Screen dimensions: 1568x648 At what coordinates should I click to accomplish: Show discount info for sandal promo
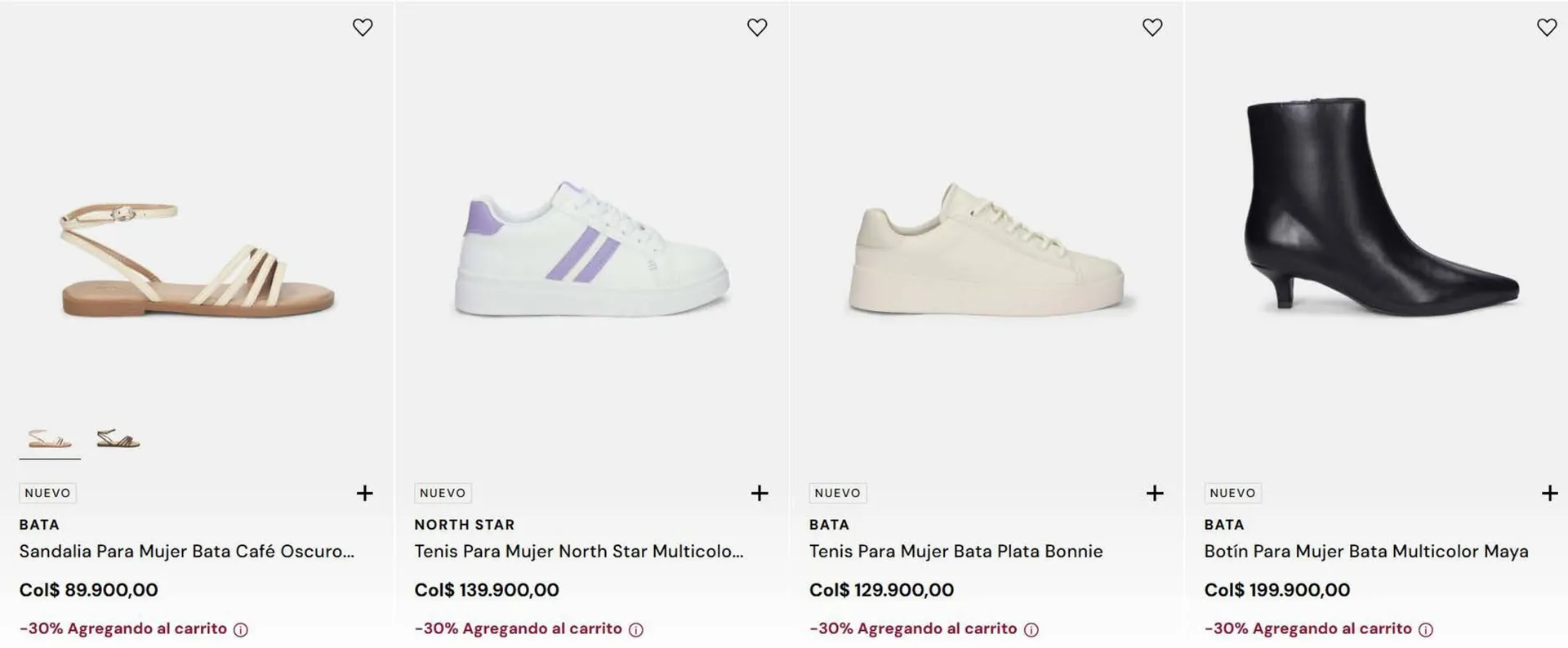coord(241,630)
